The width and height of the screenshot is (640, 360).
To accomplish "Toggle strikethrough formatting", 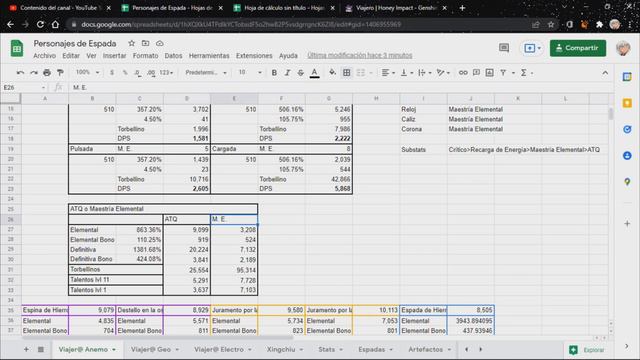I will click(x=301, y=73).
